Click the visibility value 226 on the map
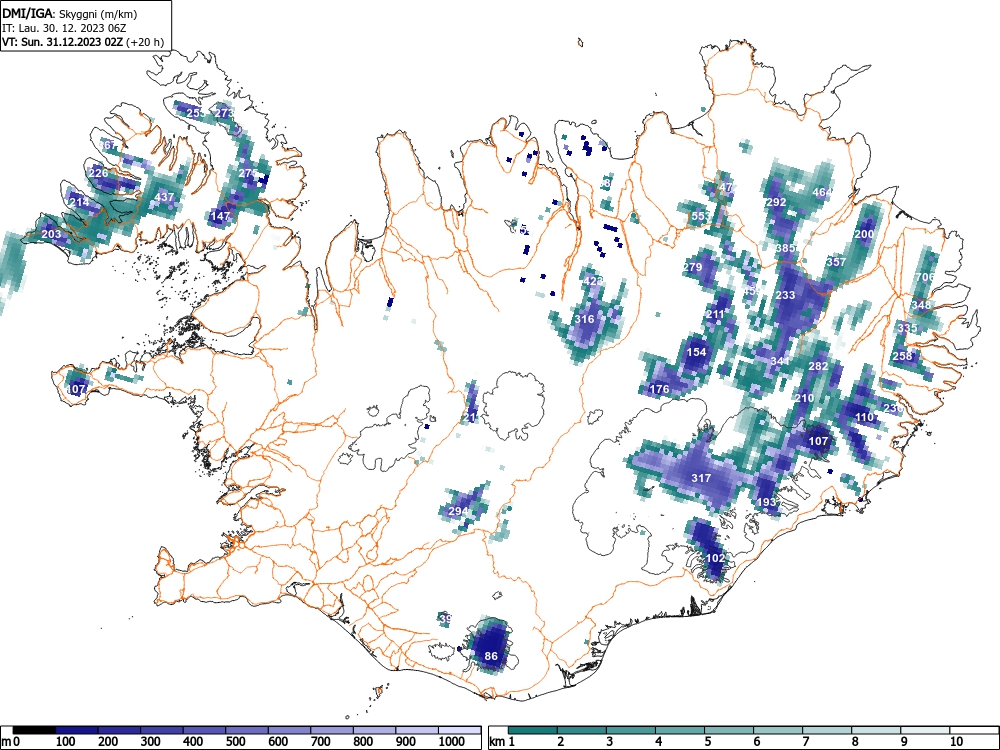The image size is (1000, 750). [x=98, y=173]
